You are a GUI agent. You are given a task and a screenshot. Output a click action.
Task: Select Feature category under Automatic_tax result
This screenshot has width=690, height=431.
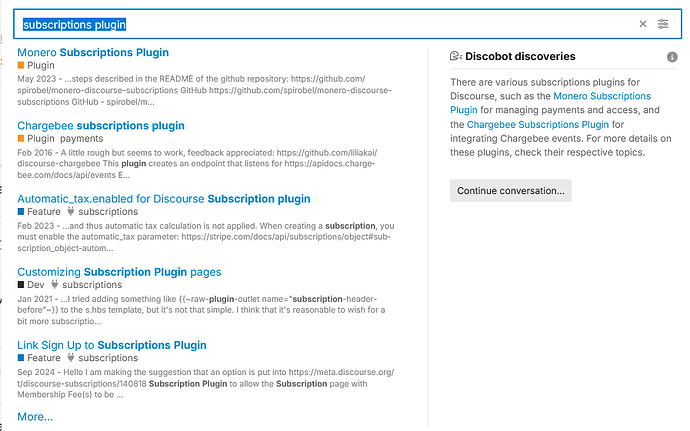[x=39, y=212]
